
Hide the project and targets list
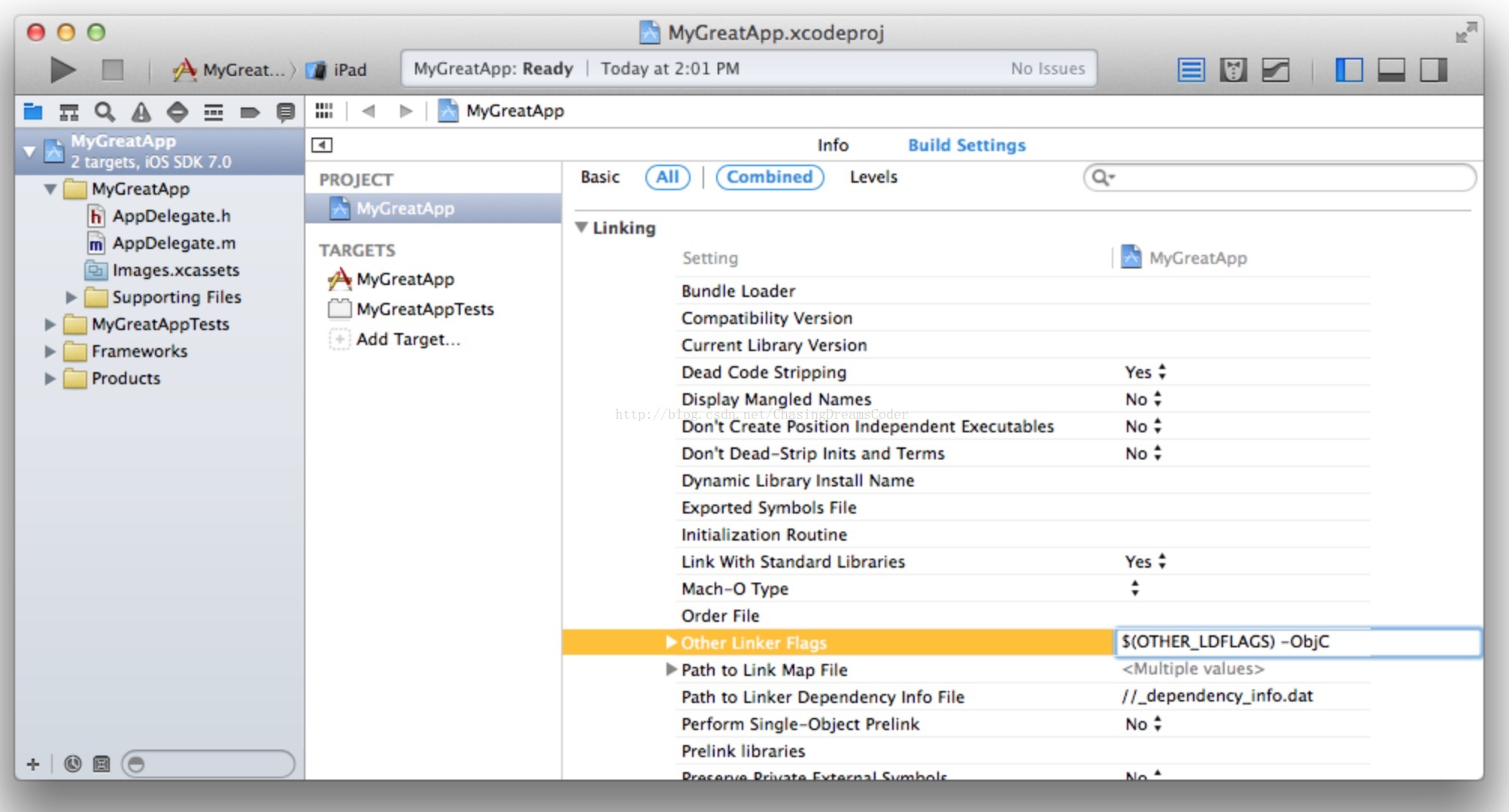click(x=322, y=144)
